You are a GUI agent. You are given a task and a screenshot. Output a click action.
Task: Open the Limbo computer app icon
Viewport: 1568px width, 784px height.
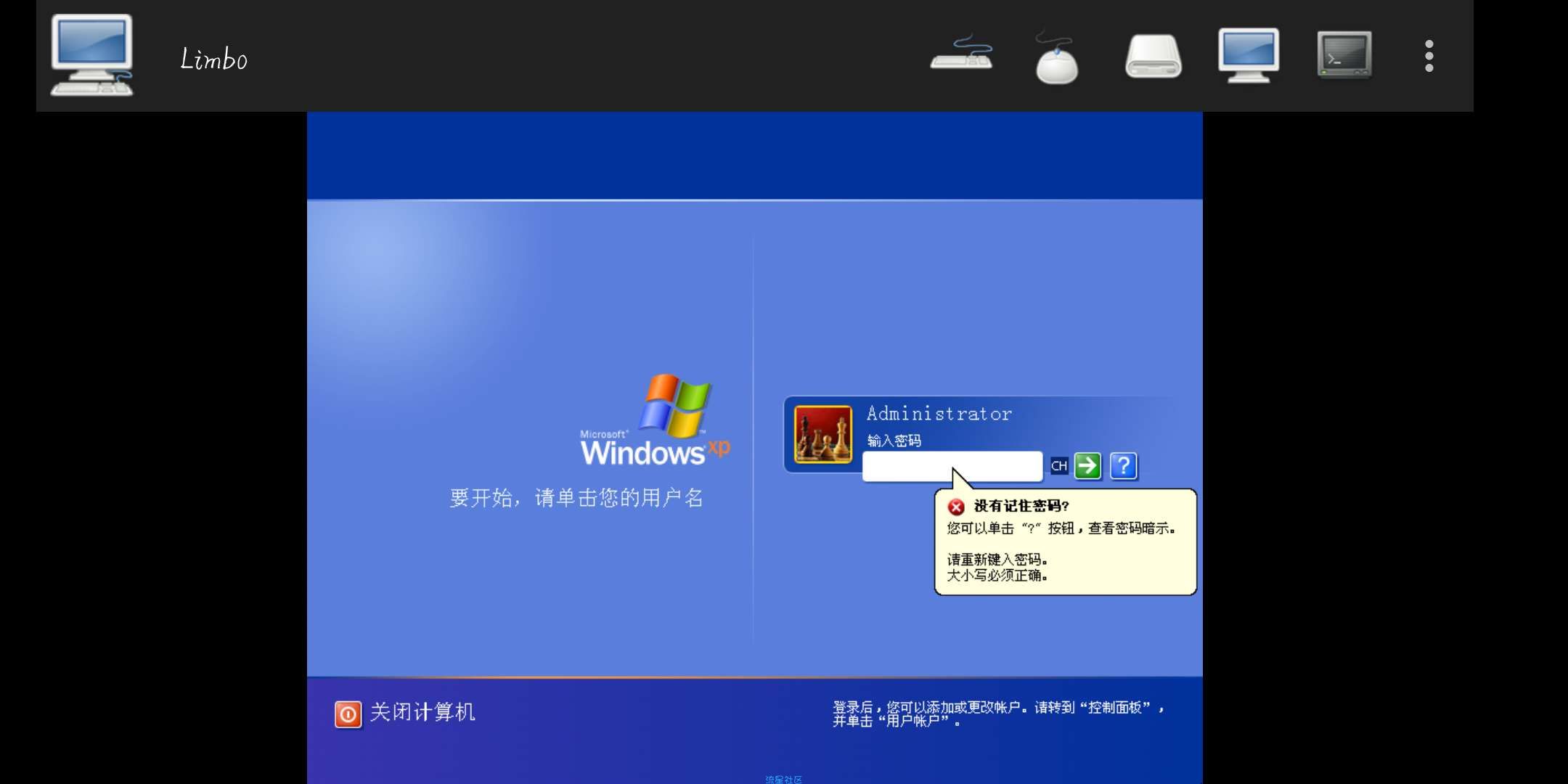tap(91, 55)
